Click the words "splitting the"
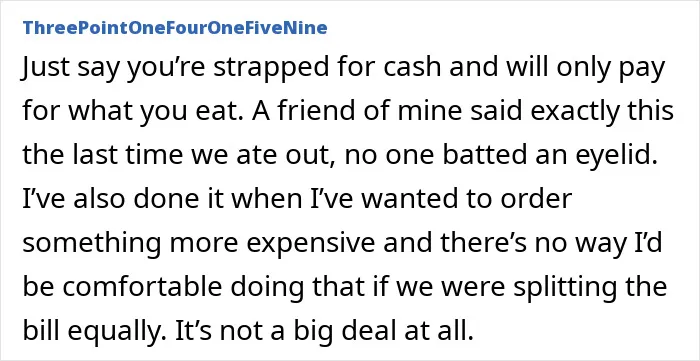The width and height of the screenshot is (700, 361). (x=590, y=286)
